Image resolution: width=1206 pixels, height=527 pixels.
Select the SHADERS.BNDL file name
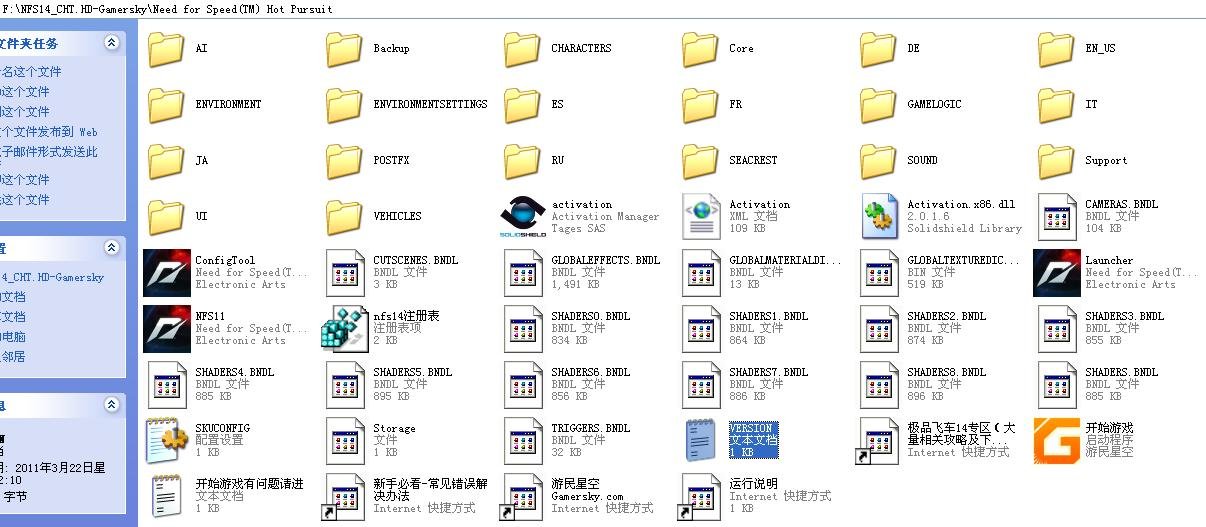tap(1121, 372)
